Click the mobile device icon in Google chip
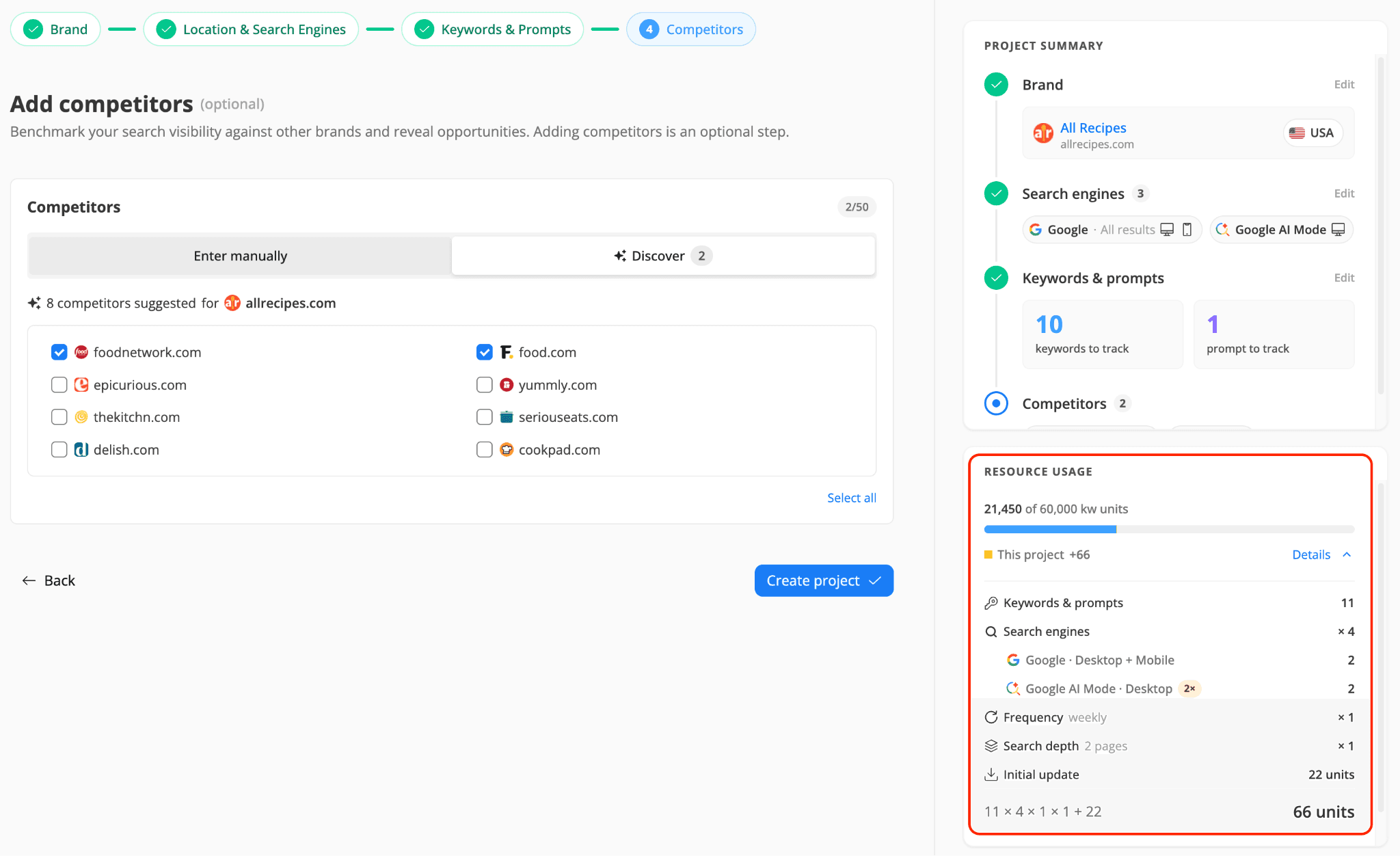The height and width of the screenshot is (856, 1400). click(x=1187, y=230)
